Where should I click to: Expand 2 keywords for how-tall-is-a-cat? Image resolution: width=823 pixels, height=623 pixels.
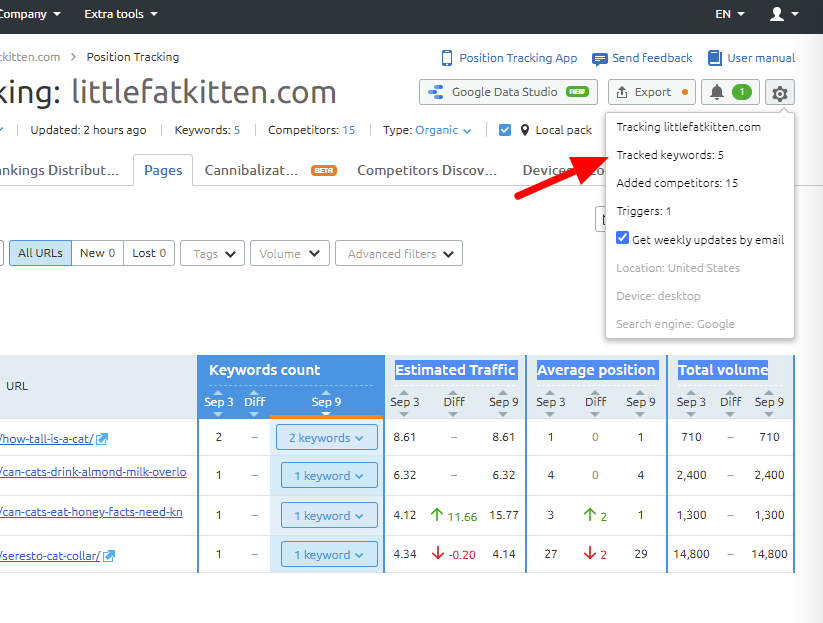[326, 437]
